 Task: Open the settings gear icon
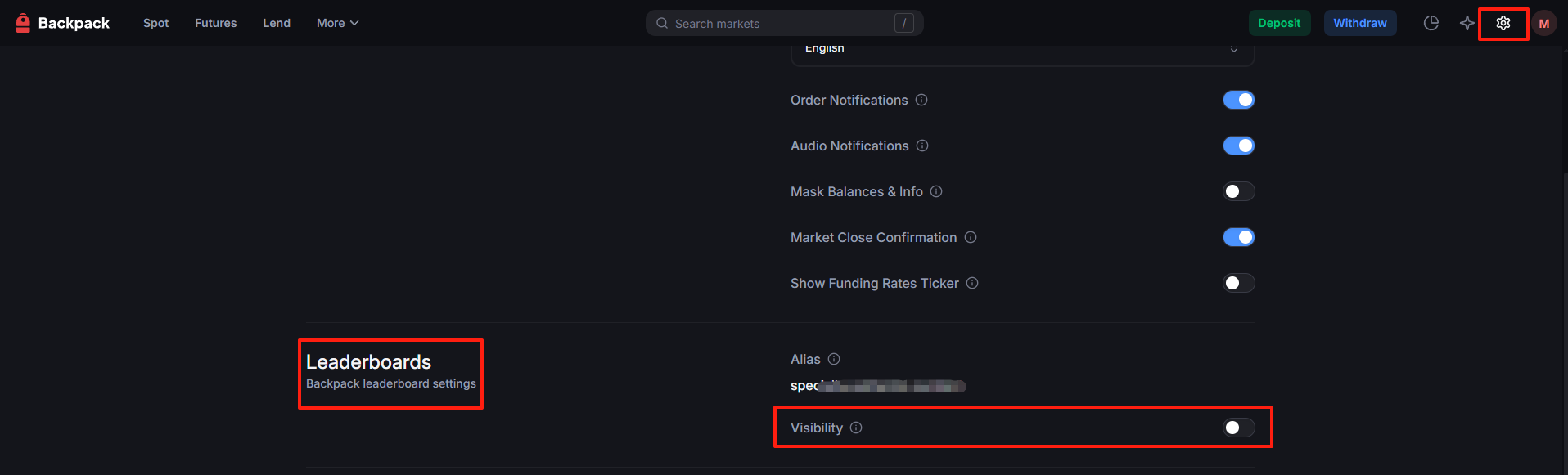click(1503, 24)
